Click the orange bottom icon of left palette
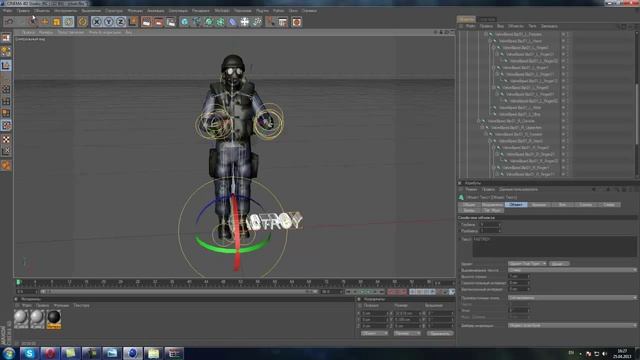640x360 pixels. click(x=6, y=165)
